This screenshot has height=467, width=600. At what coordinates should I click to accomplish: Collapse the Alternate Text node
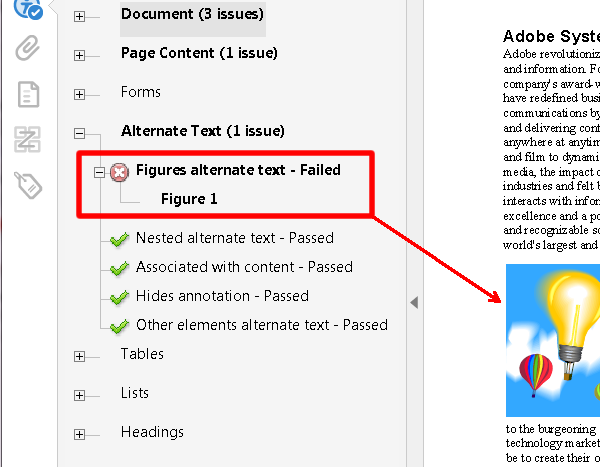80,133
